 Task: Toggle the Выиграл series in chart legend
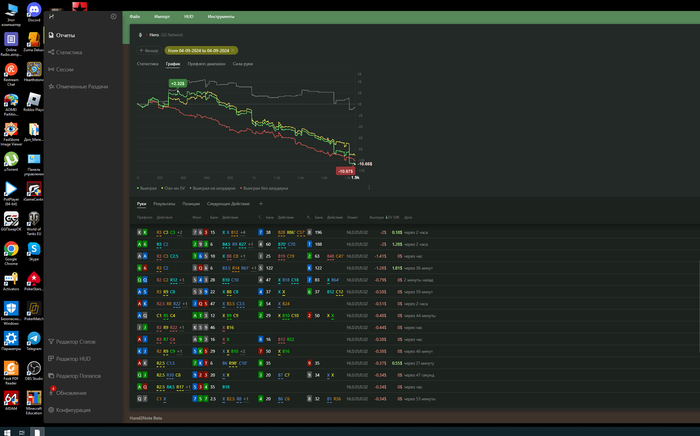[148, 187]
